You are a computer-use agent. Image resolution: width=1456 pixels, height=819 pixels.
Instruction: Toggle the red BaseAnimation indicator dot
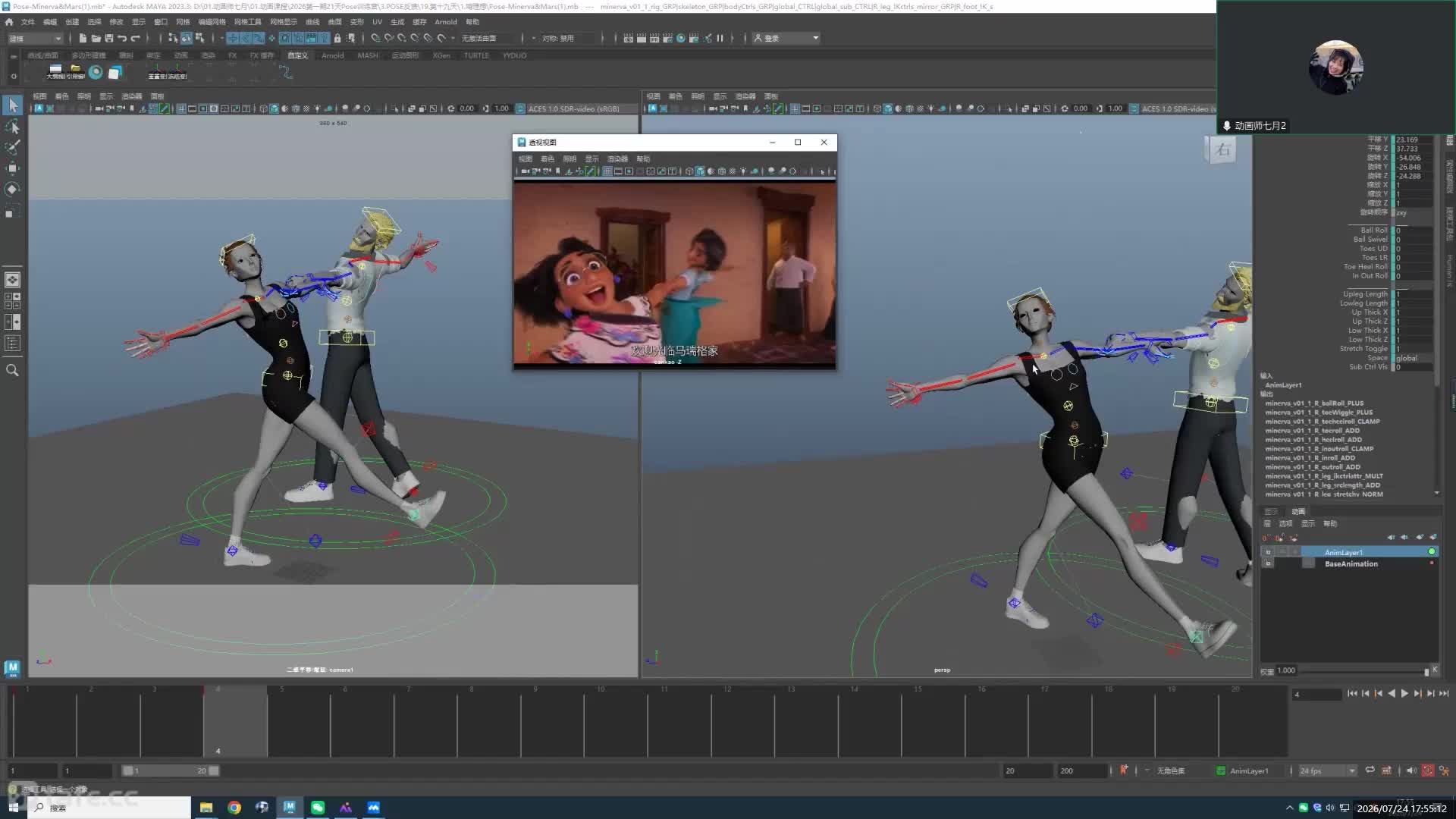1432,563
